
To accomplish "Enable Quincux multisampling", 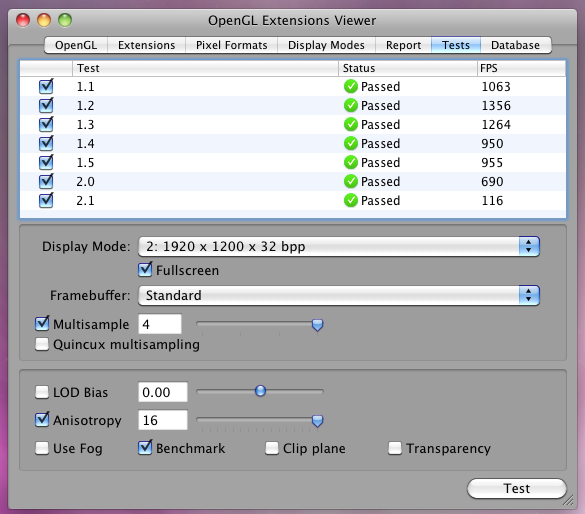I will coord(42,344).
